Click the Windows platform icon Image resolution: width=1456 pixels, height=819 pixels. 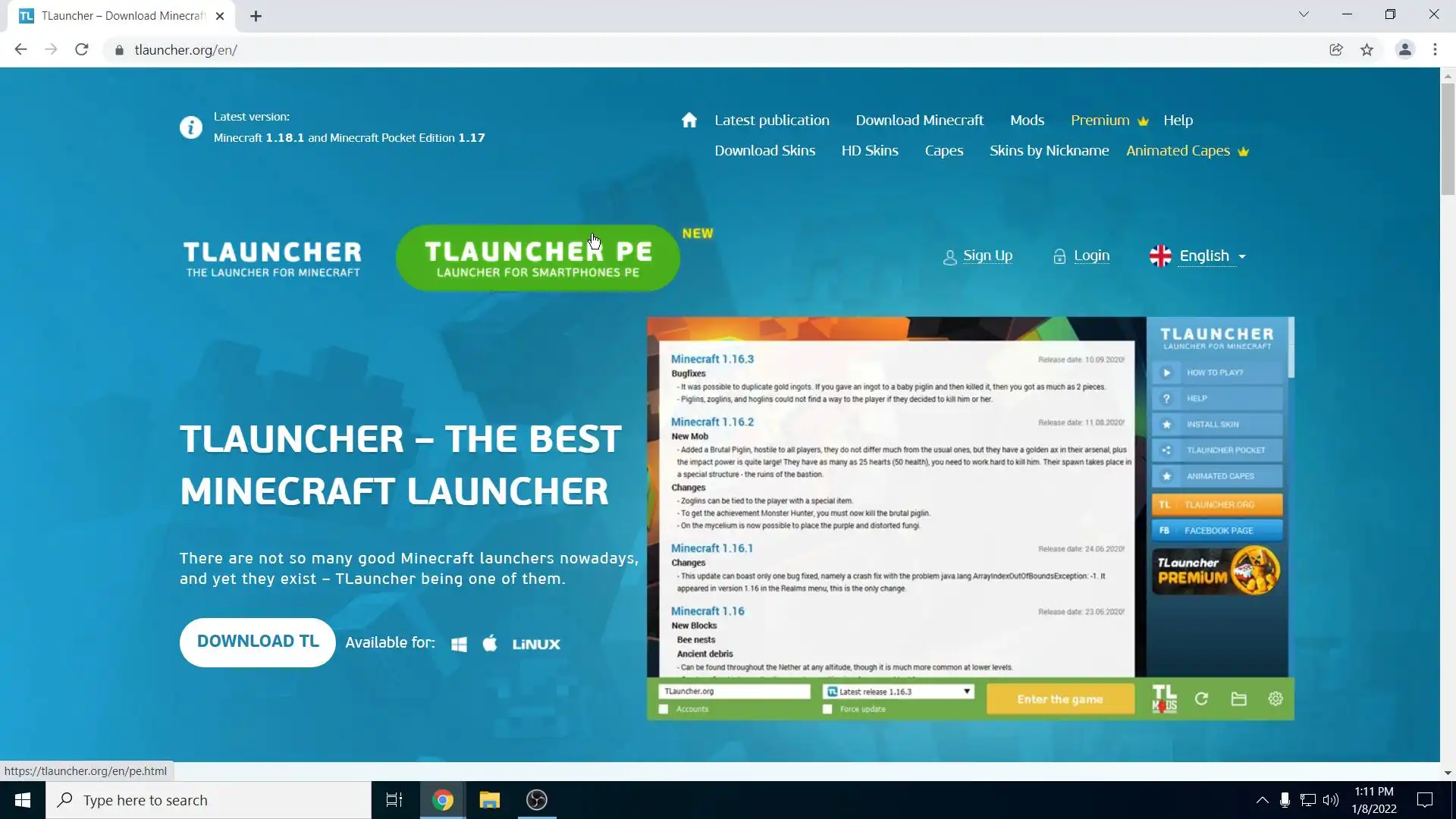pyautogui.click(x=459, y=644)
